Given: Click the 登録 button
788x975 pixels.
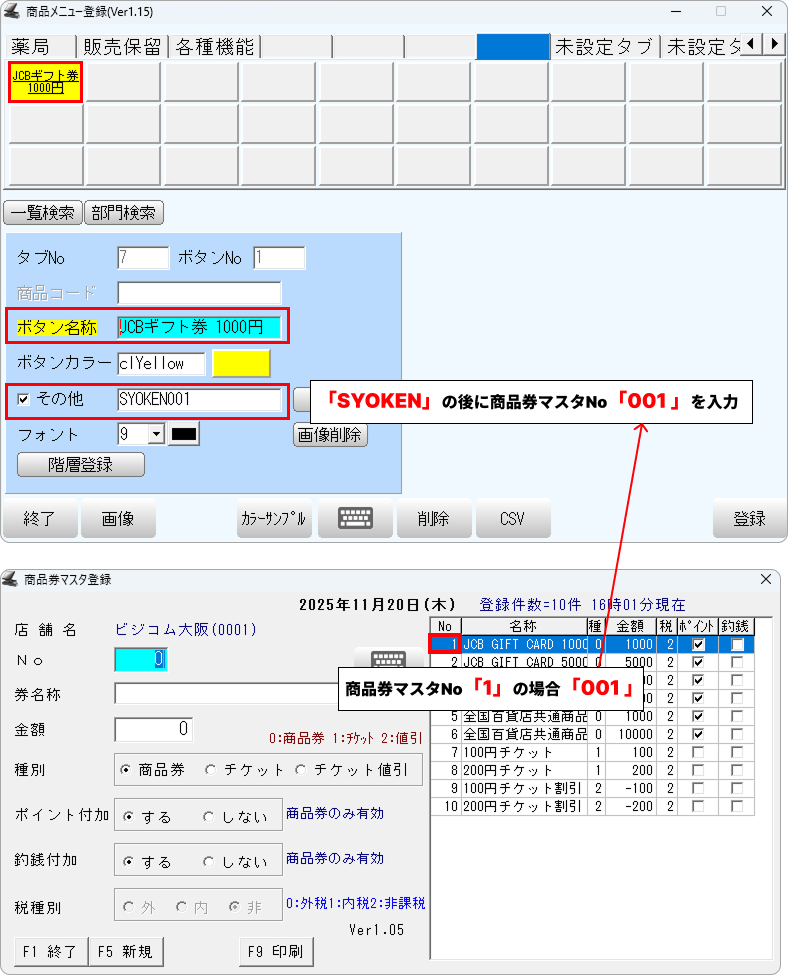Looking at the screenshot, I should (x=749, y=518).
